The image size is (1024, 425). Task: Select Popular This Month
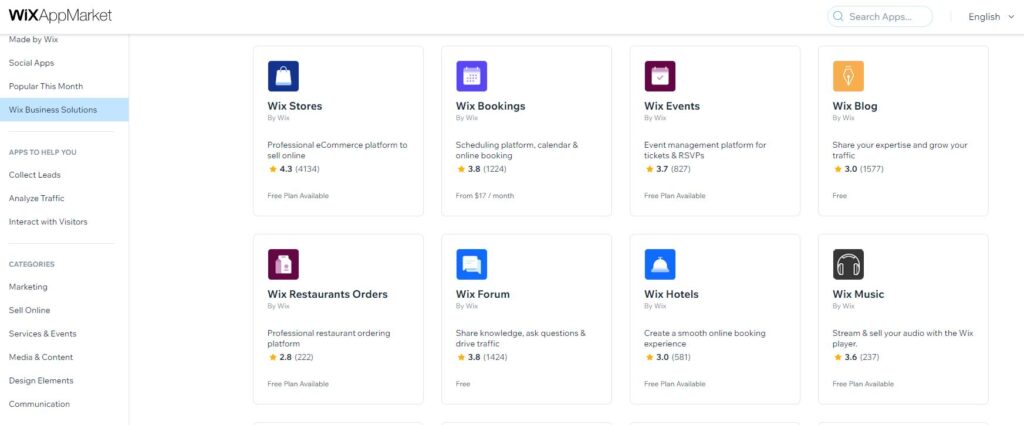pyautogui.click(x=46, y=86)
